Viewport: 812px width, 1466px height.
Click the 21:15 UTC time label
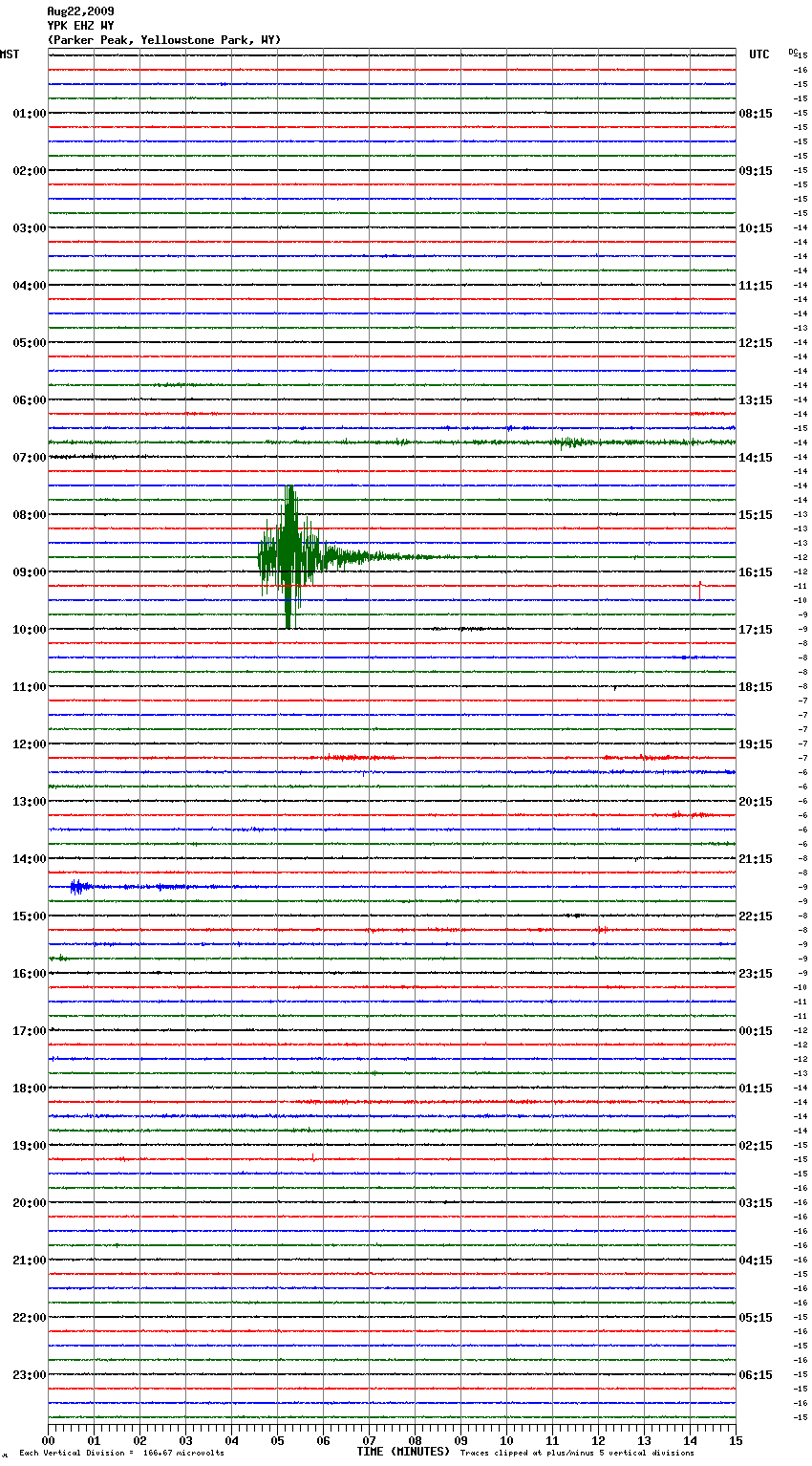[x=756, y=859]
